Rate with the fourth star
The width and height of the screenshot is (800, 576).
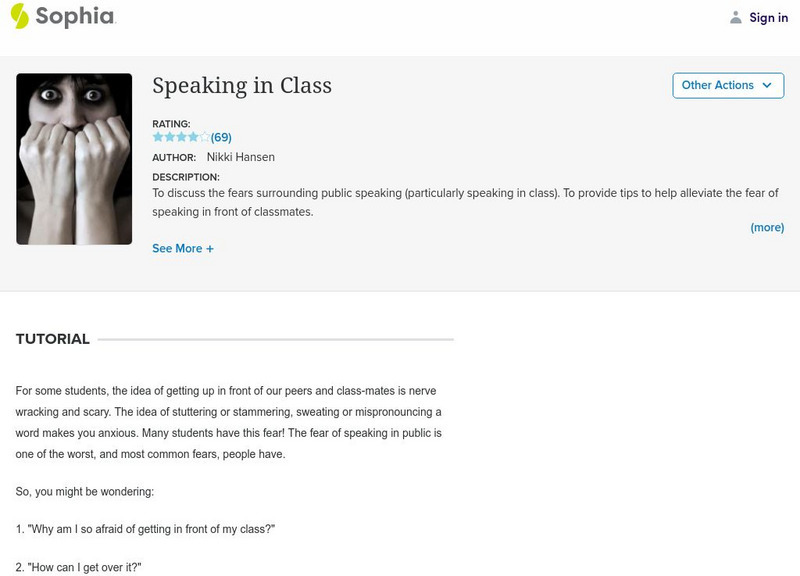(194, 137)
